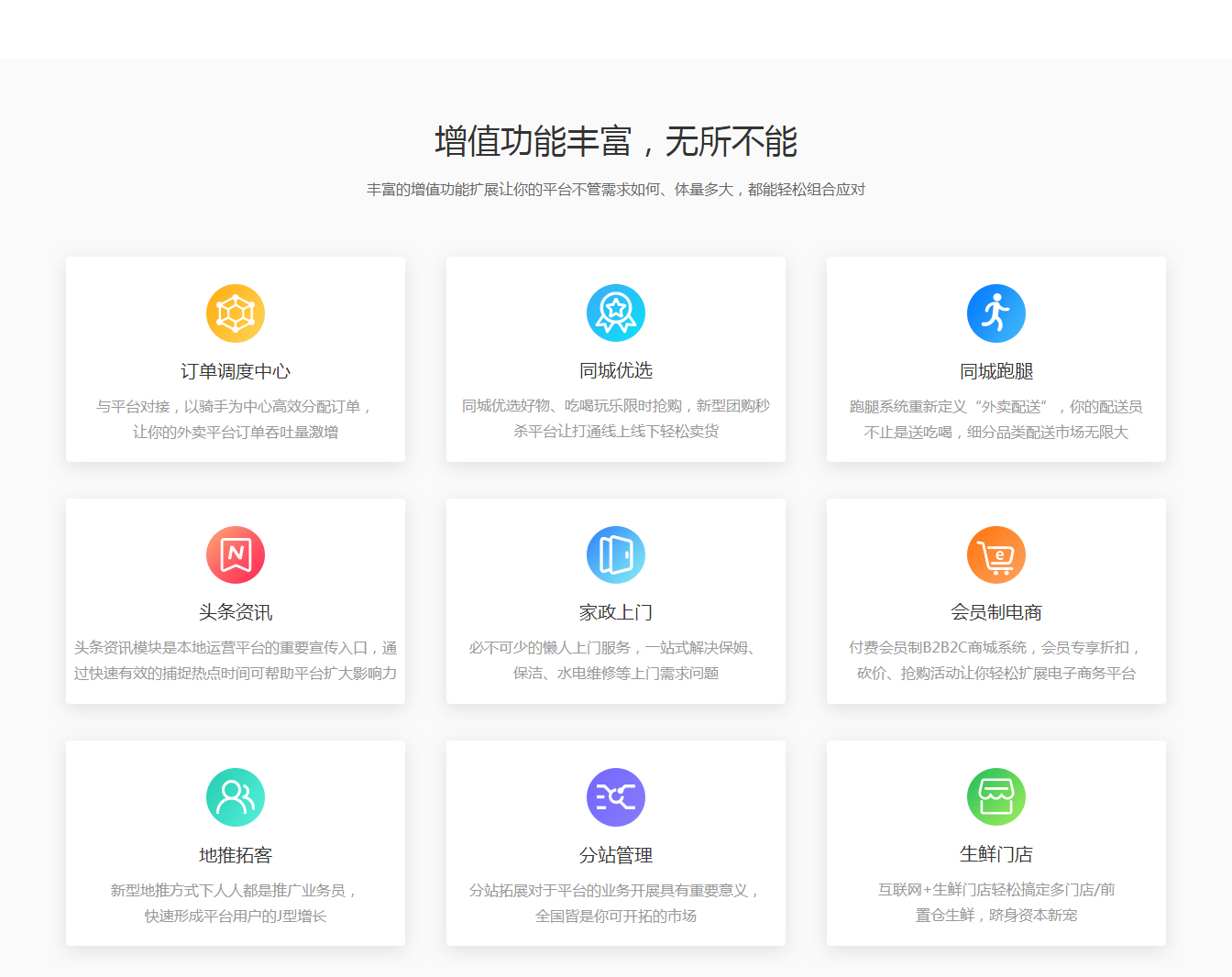Screen dimensions: 1232x977
Task: Click the orange 订单调度中心 cube icon
Action: [x=236, y=313]
